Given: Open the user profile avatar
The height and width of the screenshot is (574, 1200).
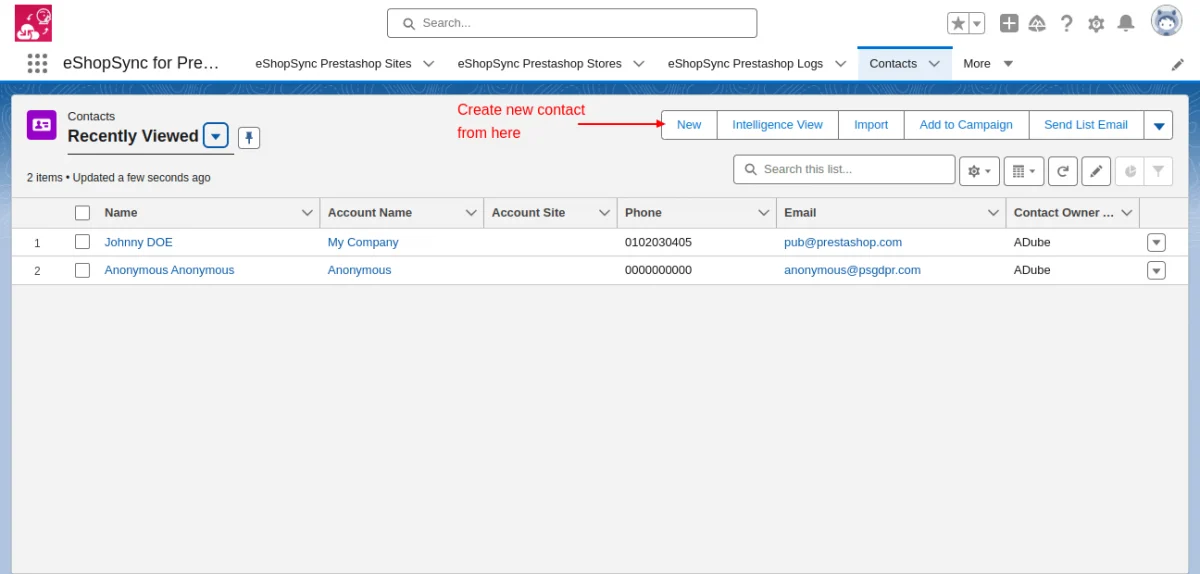Looking at the screenshot, I should pos(1166,21).
